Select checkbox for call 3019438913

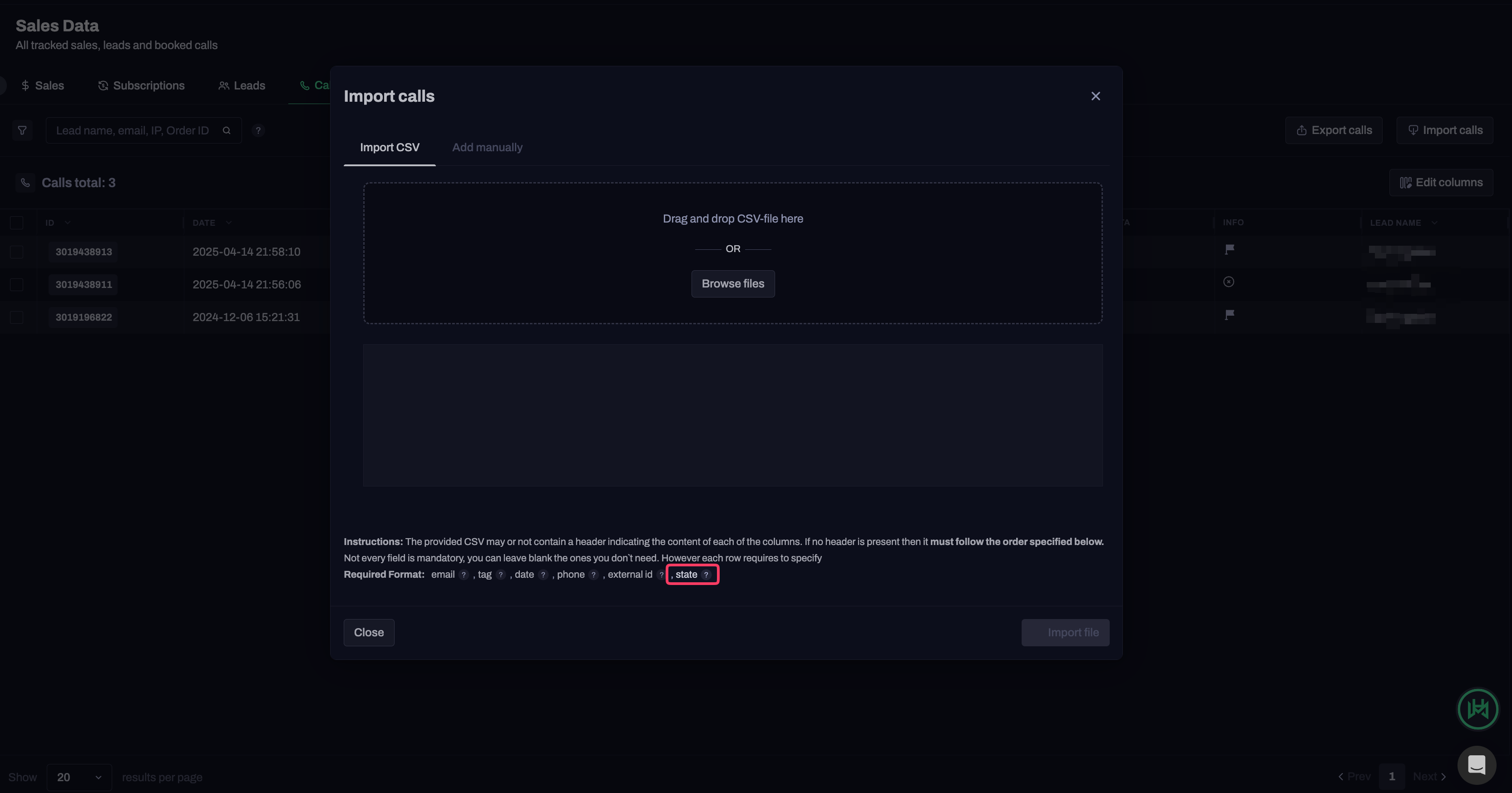tap(16, 252)
